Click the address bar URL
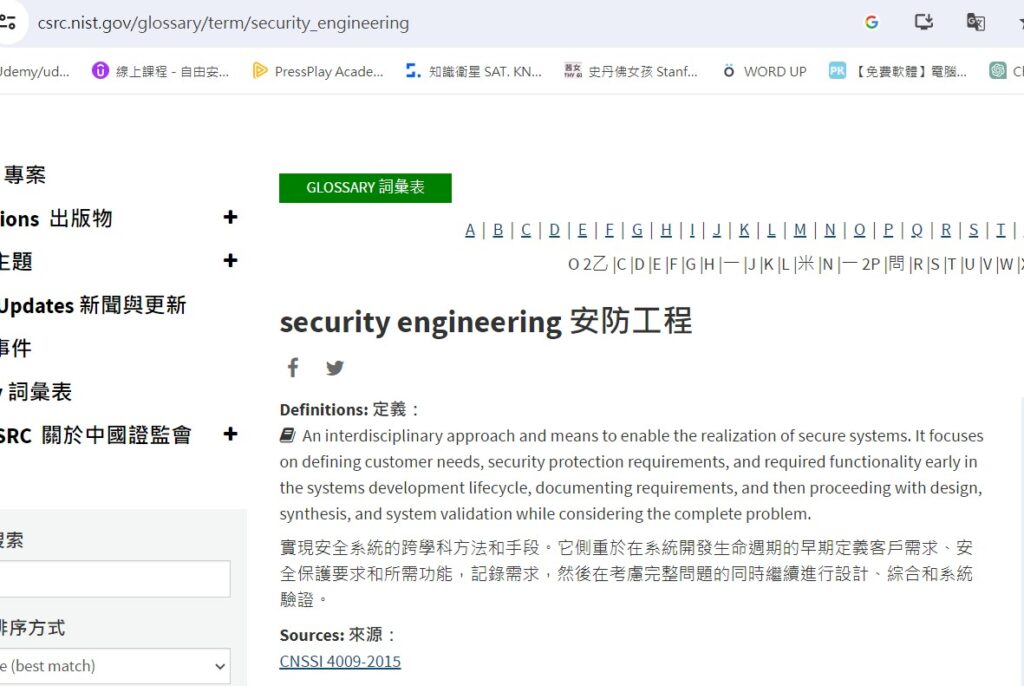The width and height of the screenshot is (1024, 686). pyautogui.click(x=223, y=22)
